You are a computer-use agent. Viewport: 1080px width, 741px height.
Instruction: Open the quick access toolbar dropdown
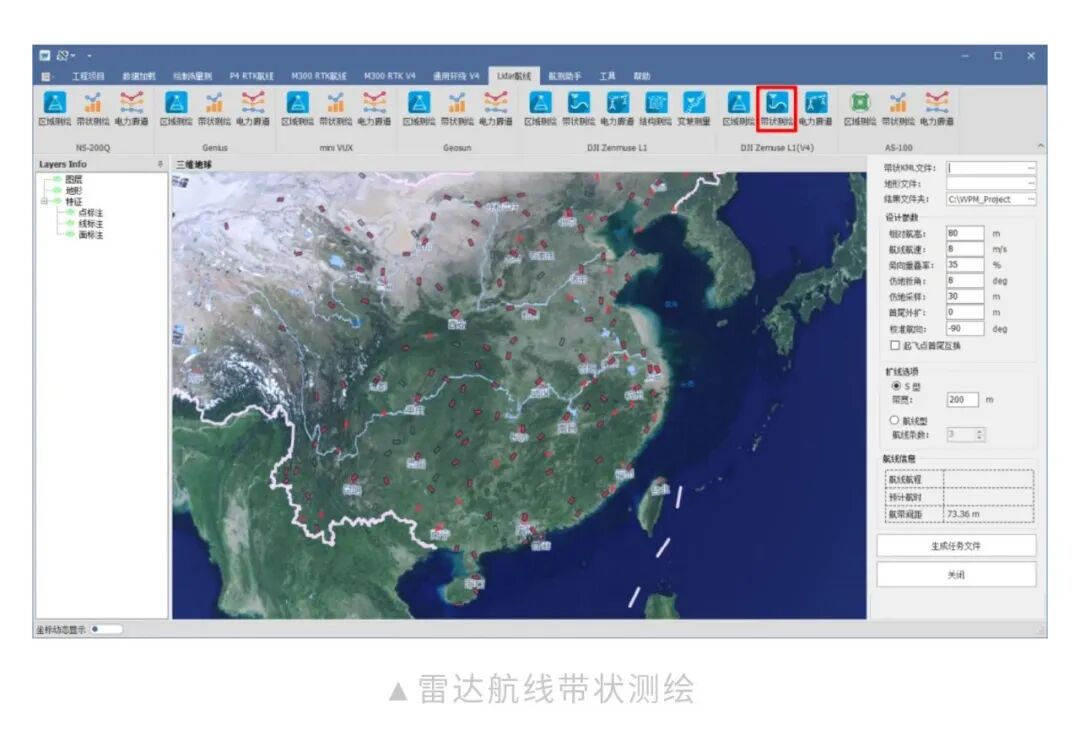point(89,56)
